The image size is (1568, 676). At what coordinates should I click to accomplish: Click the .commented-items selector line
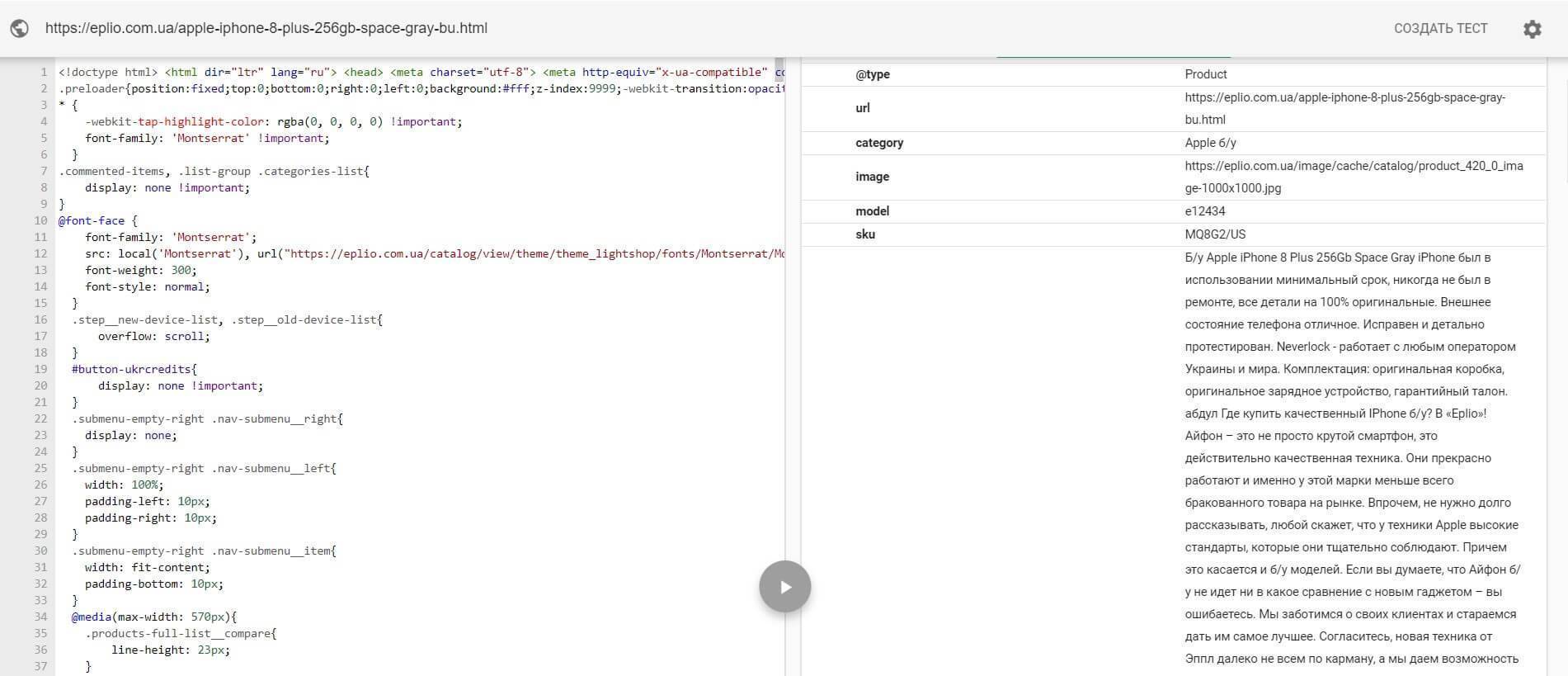[214, 171]
